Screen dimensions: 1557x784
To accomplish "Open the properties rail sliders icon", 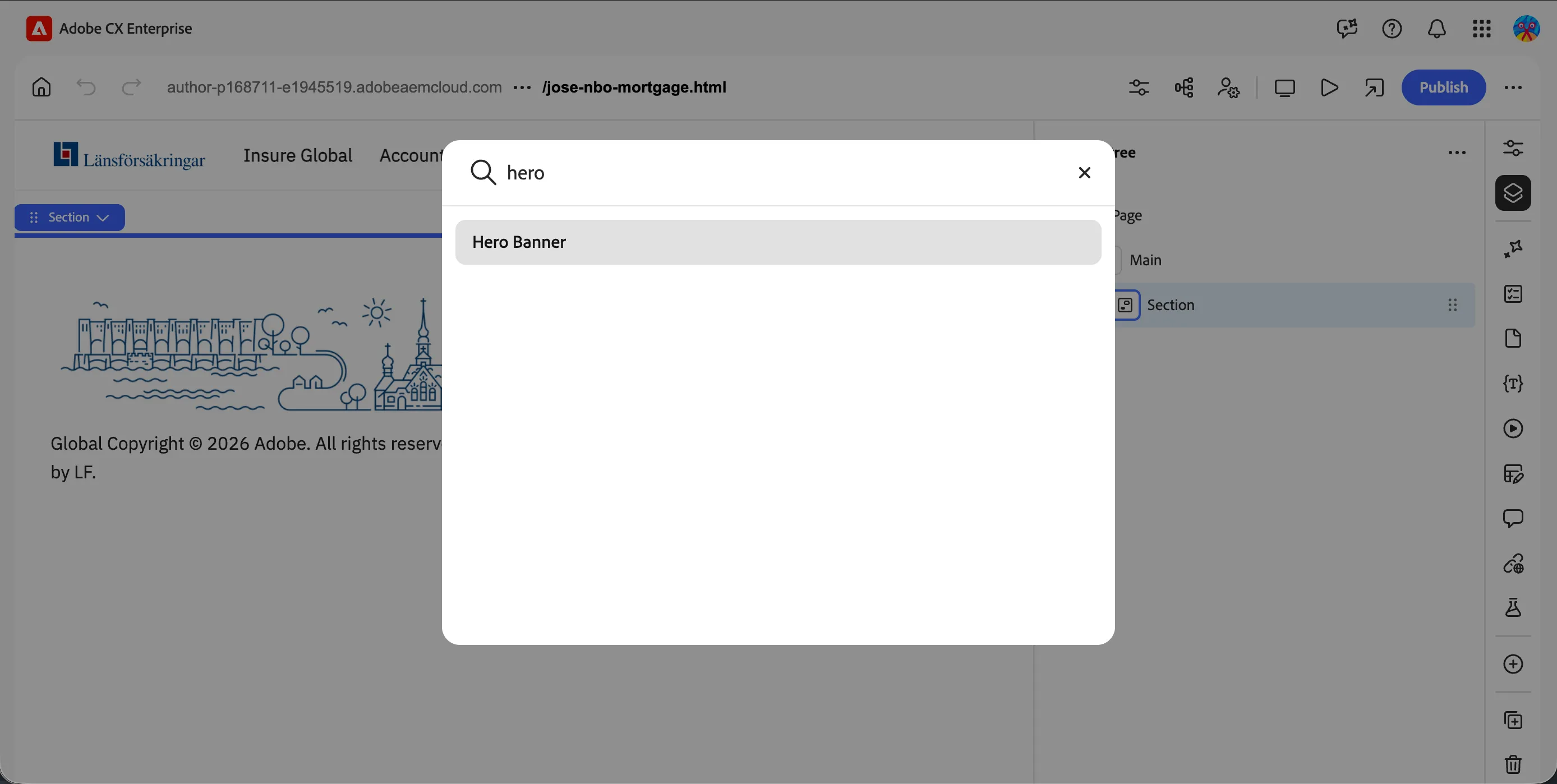I will click(1513, 148).
